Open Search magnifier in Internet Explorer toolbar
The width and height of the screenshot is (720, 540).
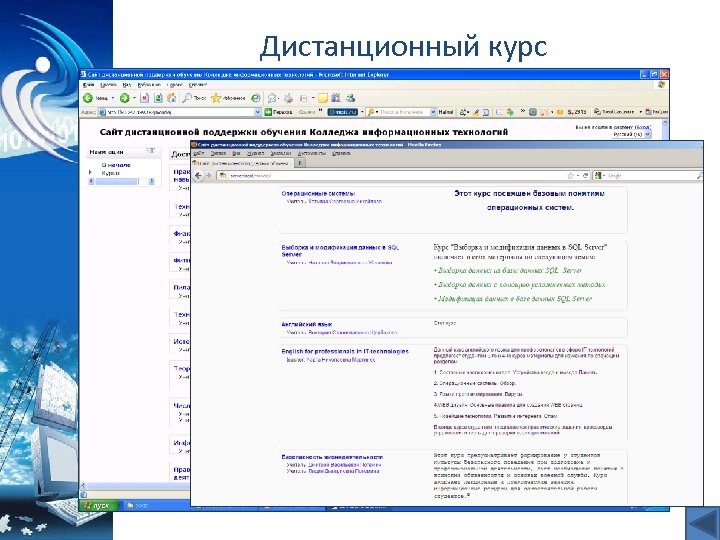(x=187, y=98)
